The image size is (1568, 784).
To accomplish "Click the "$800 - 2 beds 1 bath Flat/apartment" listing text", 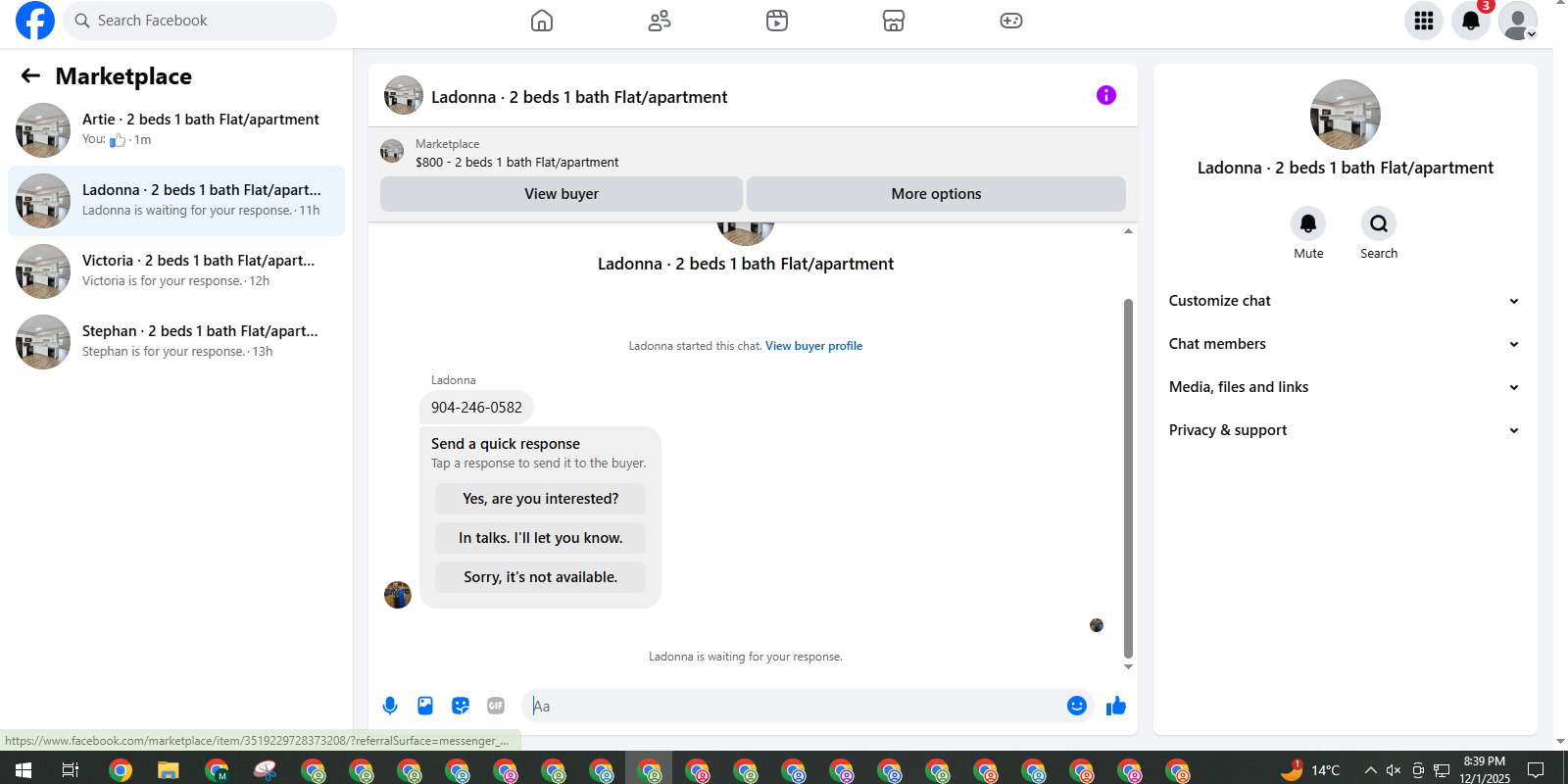I will click(517, 163).
